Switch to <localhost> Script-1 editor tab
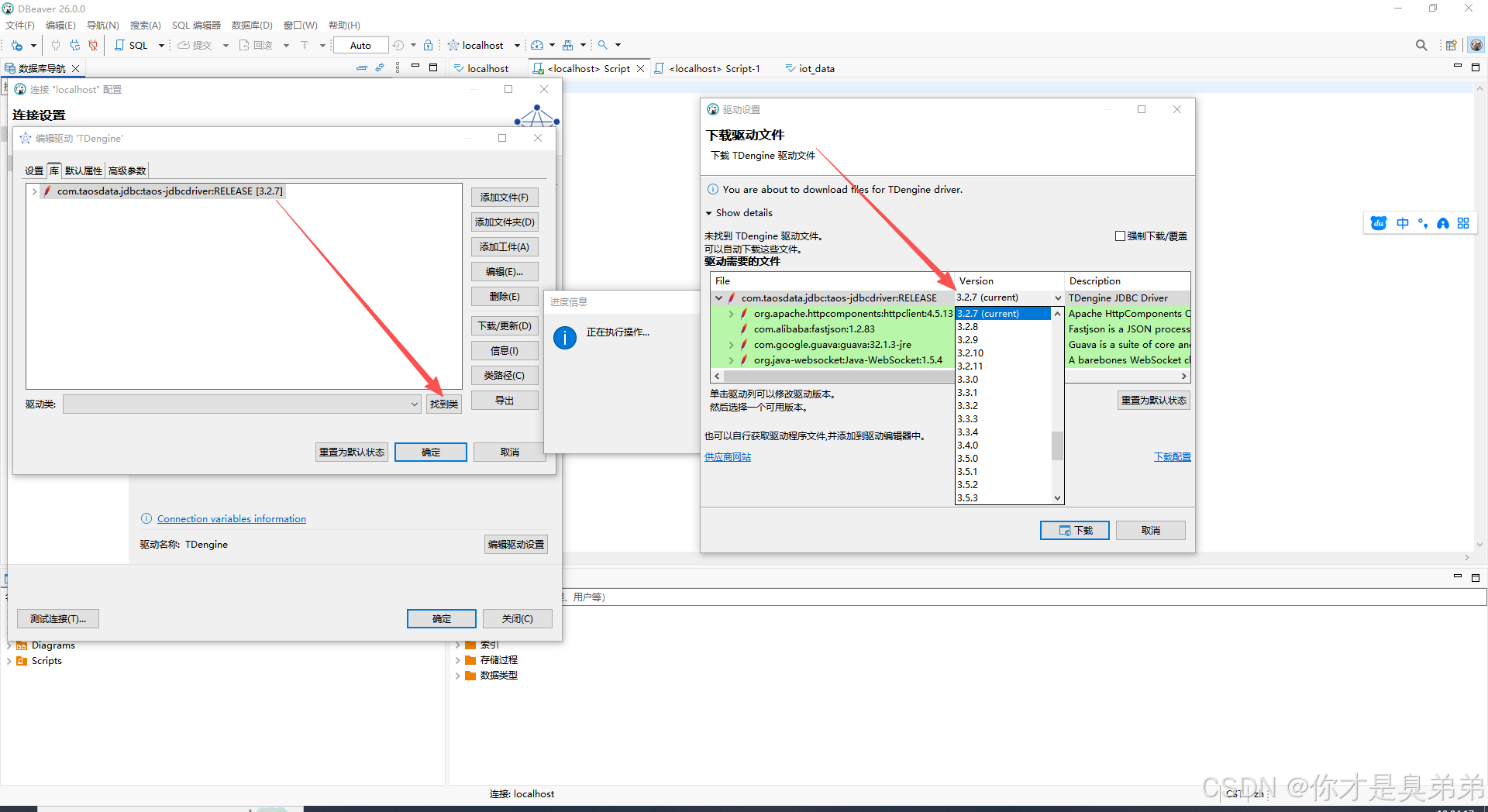 pos(708,68)
